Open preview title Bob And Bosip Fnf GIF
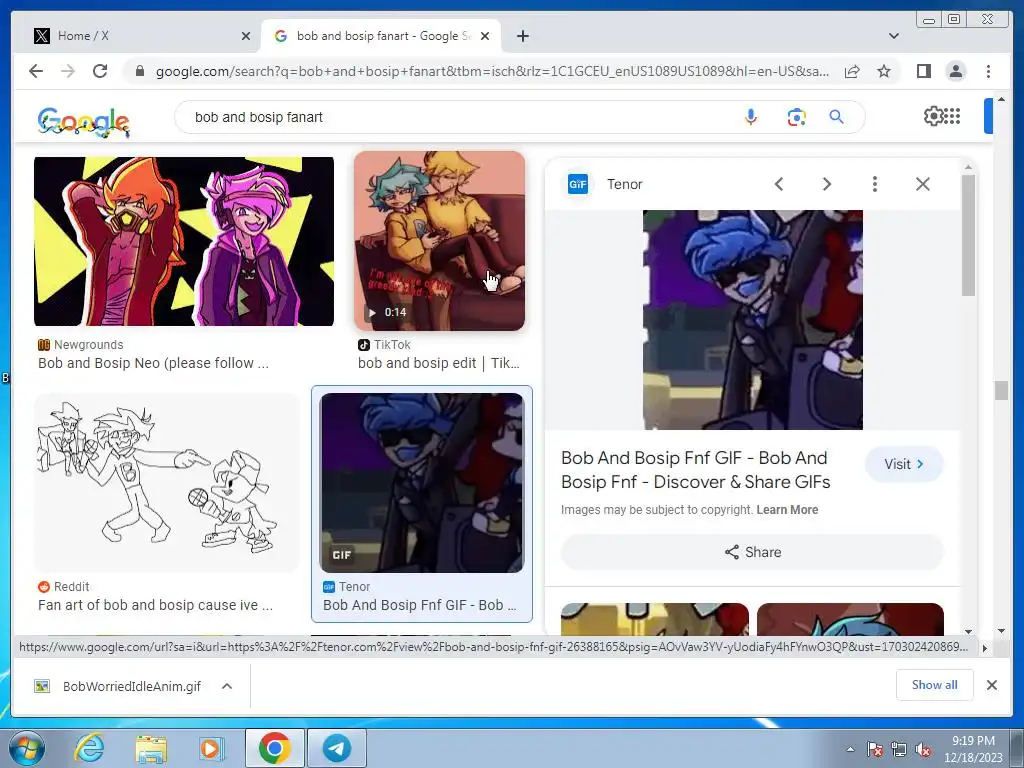1024x768 pixels. pos(696,470)
